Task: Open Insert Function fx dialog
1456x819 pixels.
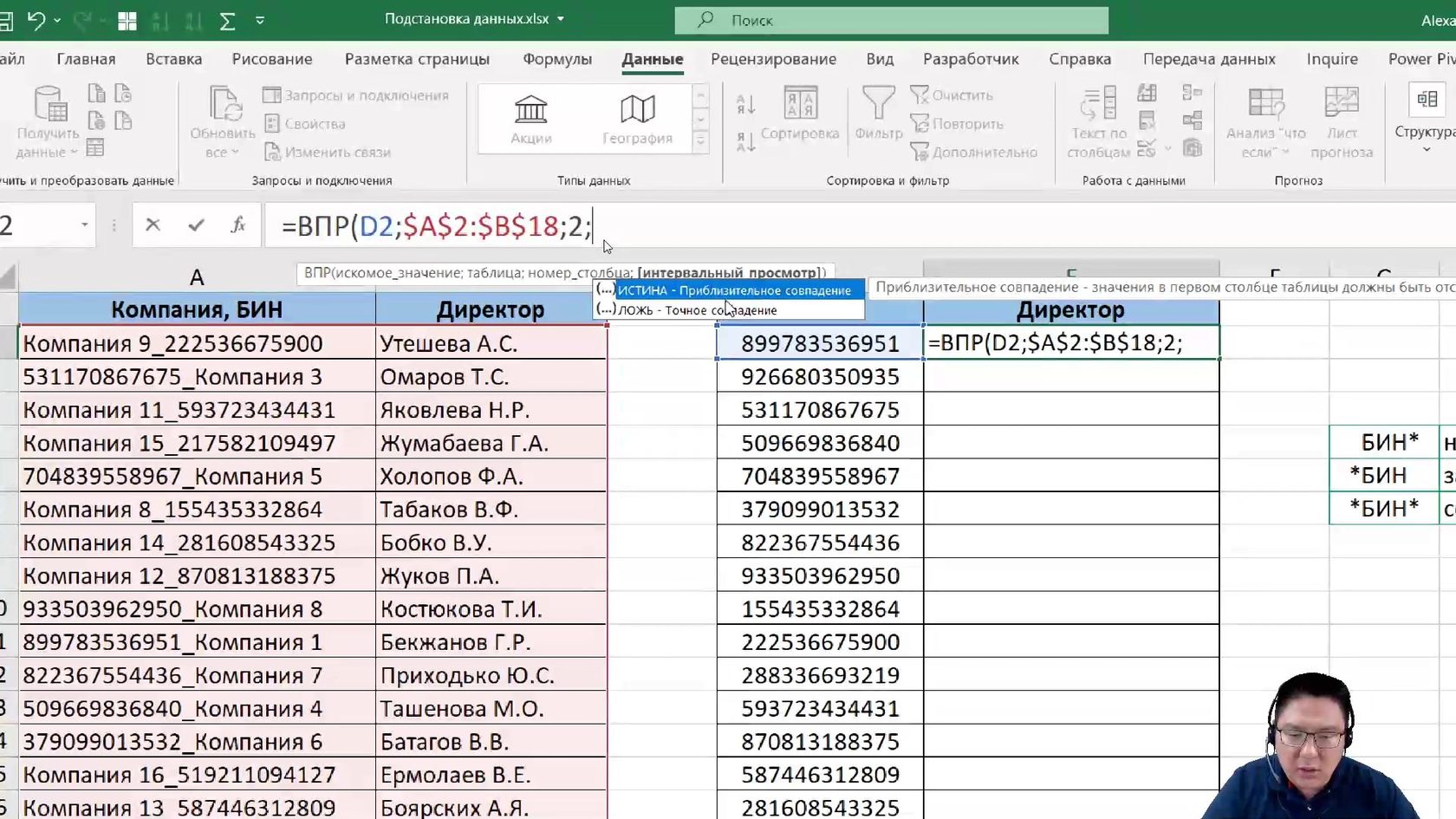Action: (x=237, y=225)
